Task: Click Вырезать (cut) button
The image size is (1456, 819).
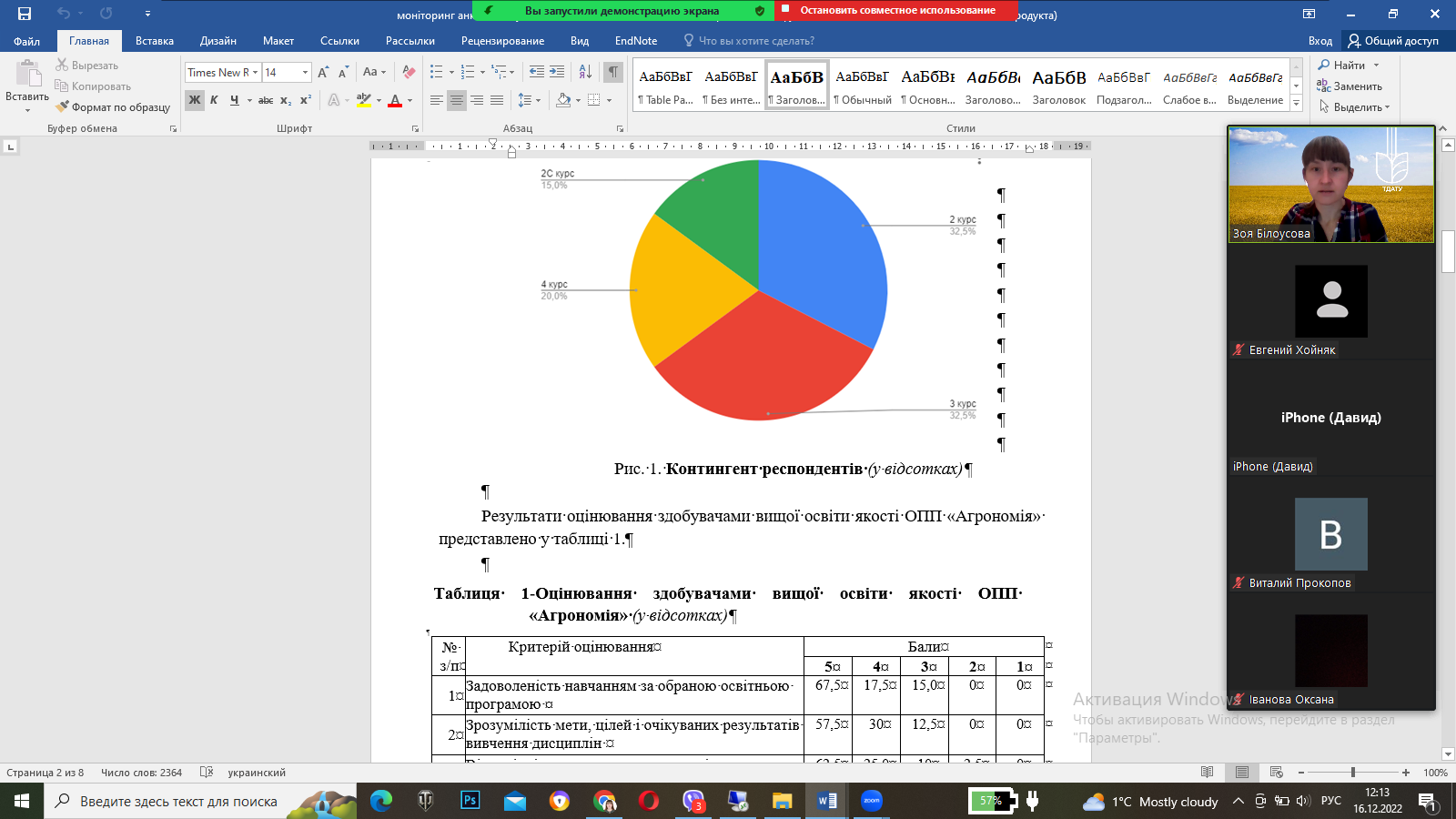Action: [x=86, y=66]
